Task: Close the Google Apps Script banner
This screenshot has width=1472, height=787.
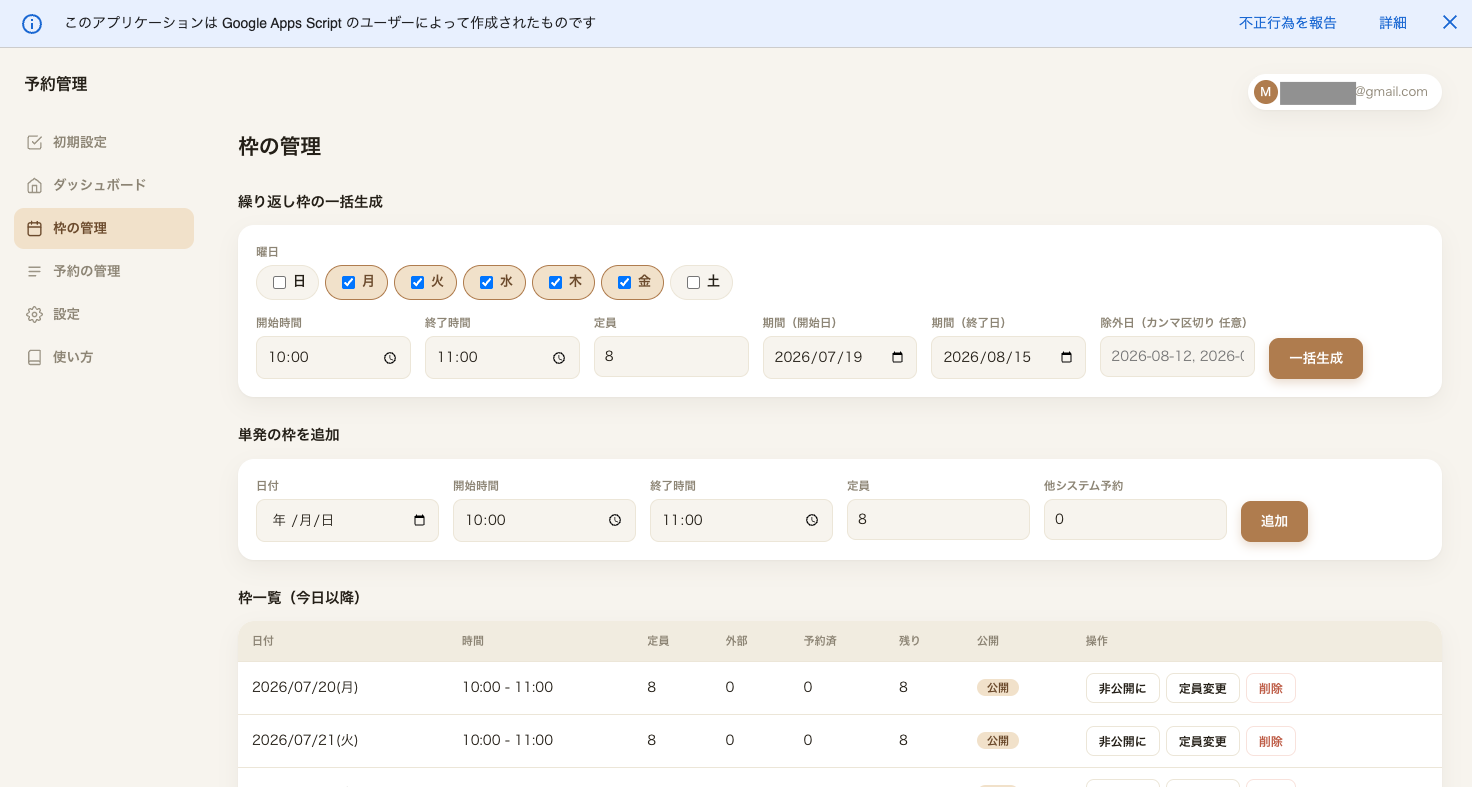Action: [x=1449, y=22]
